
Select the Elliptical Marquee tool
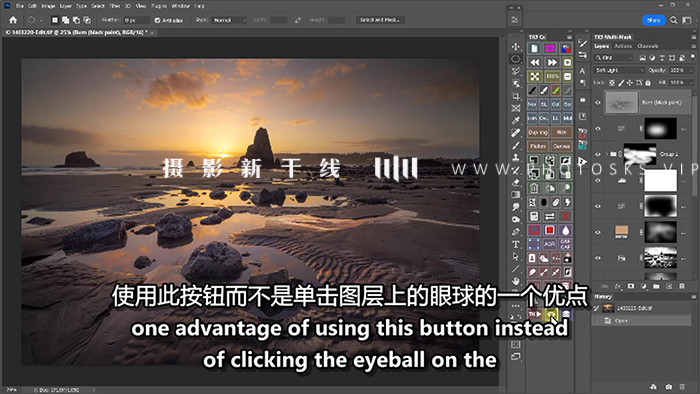(x=516, y=59)
